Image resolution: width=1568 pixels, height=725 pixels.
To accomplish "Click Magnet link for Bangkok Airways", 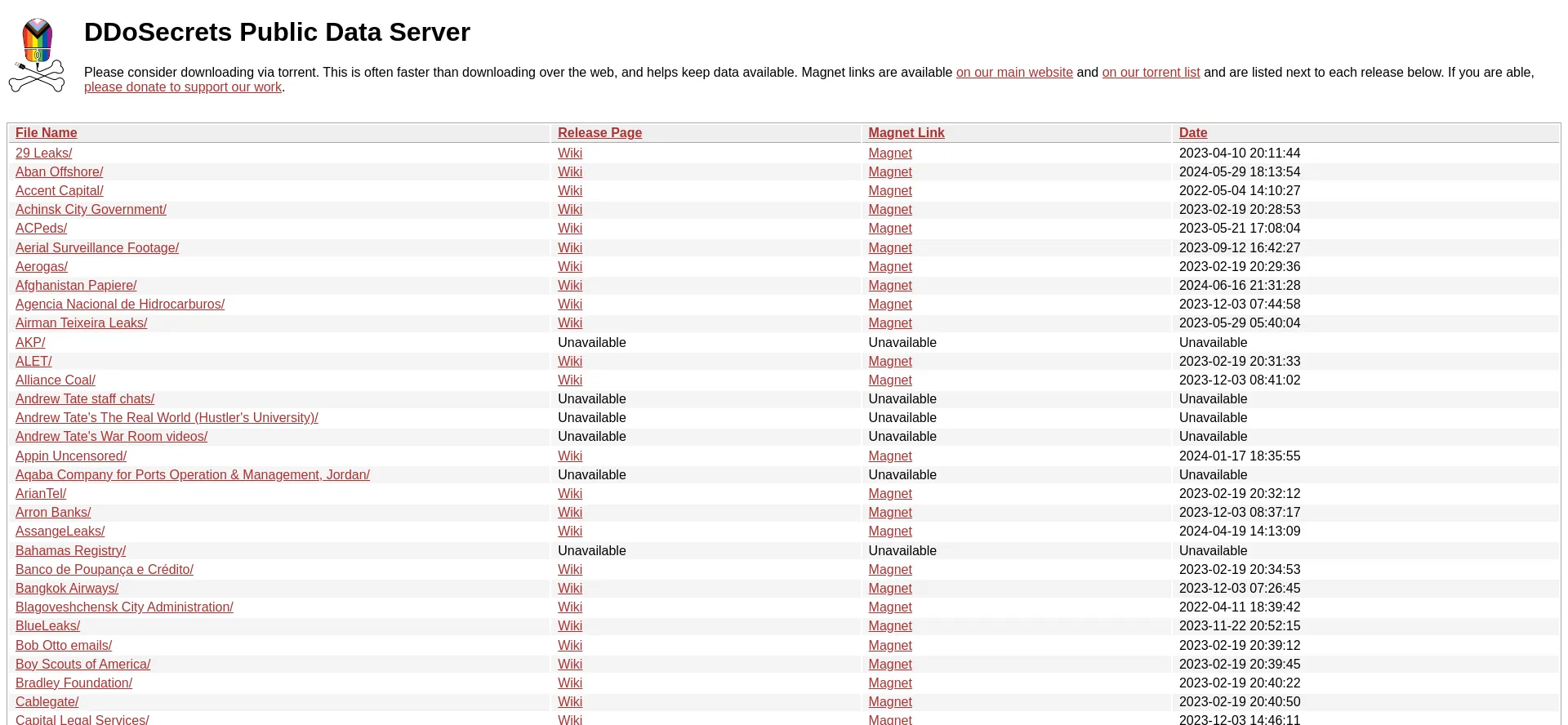I will pos(890,588).
